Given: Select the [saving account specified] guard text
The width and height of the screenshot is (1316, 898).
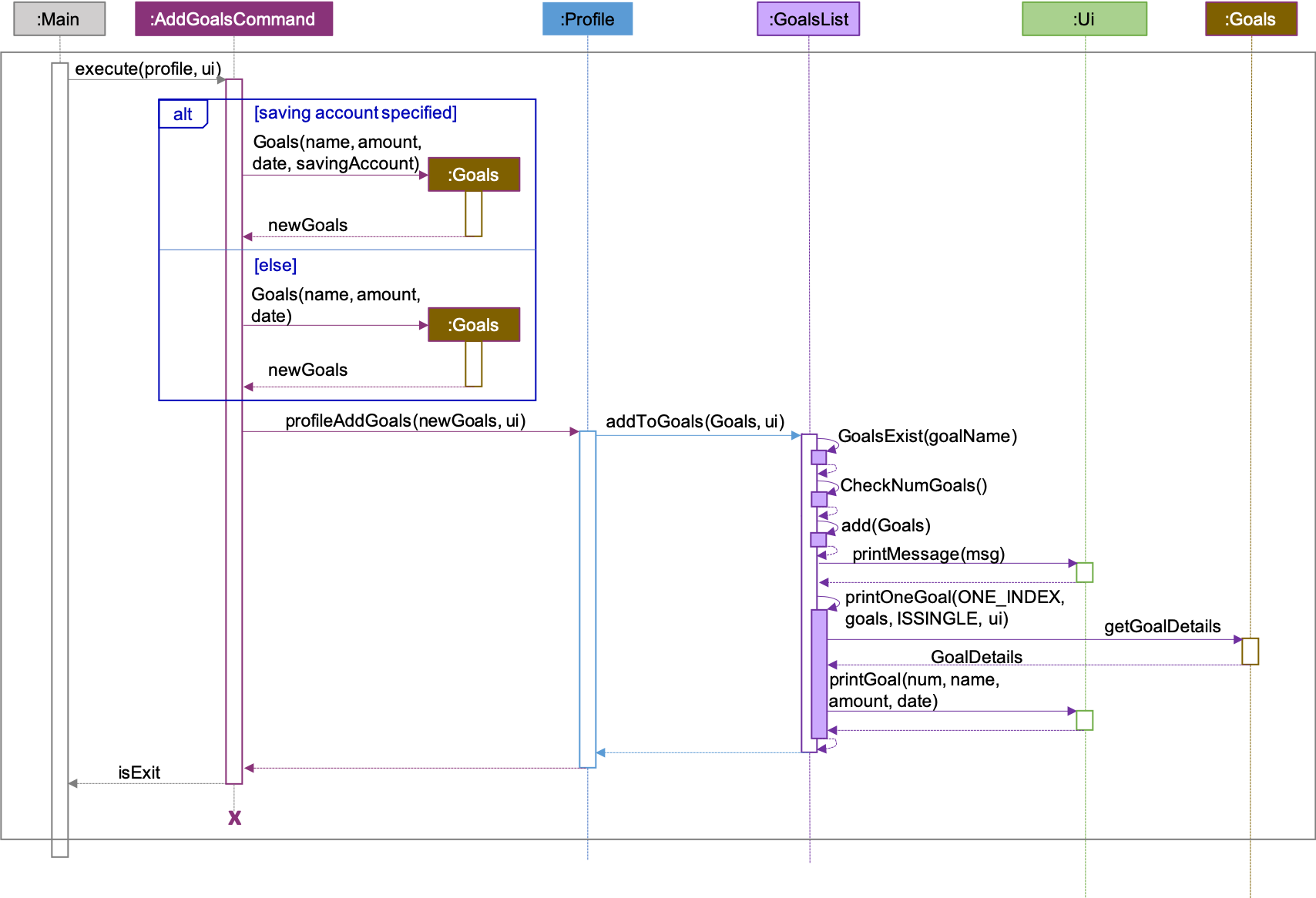Looking at the screenshot, I should (356, 113).
